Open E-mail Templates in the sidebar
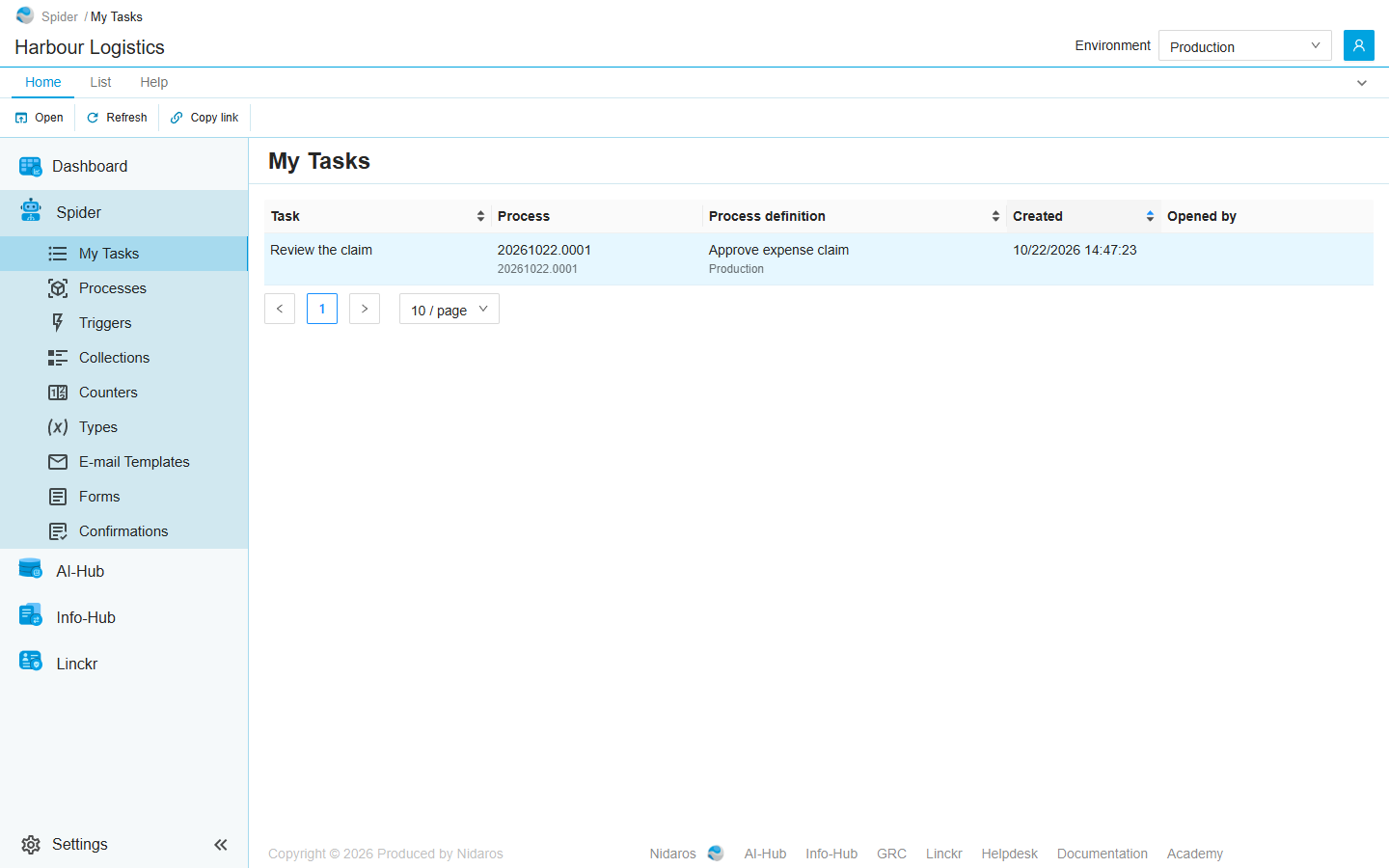This screenshot has height=868, width=1389. click(x=123, y=462)
